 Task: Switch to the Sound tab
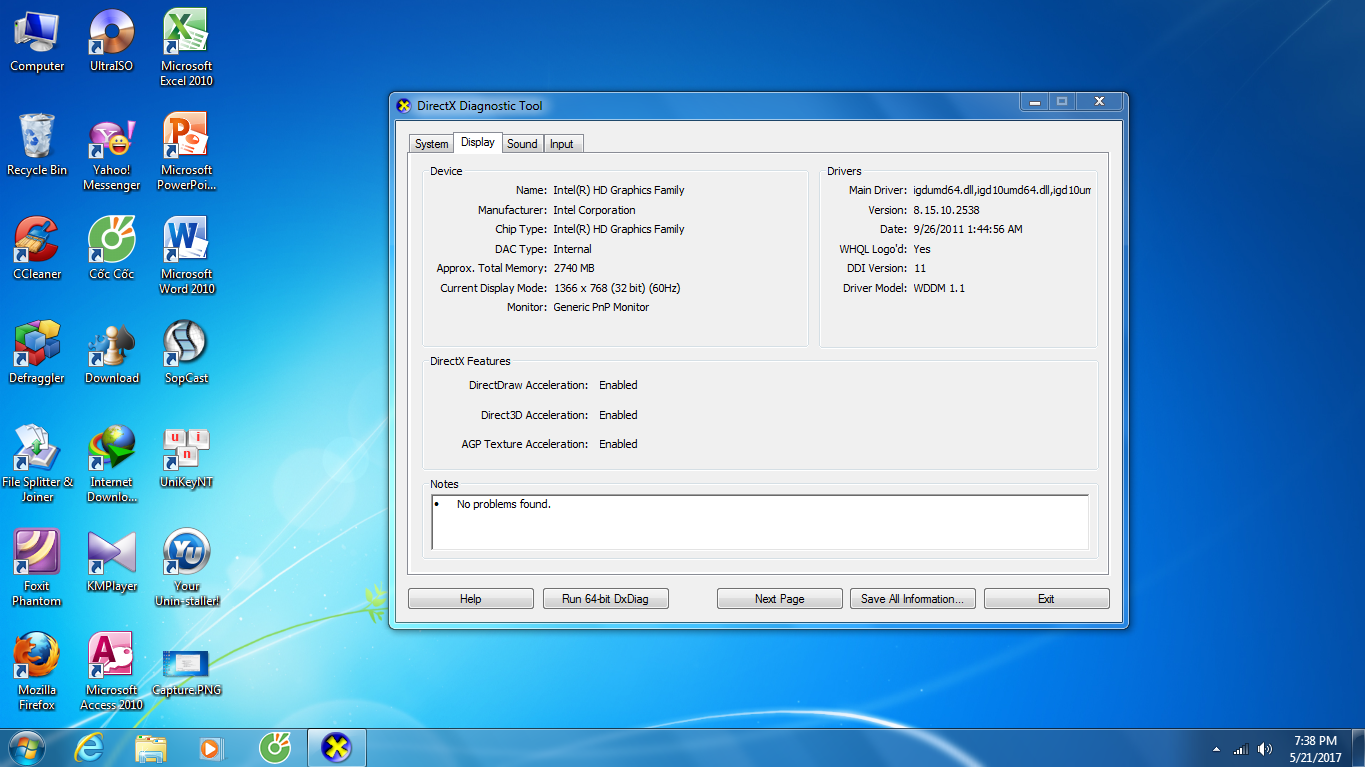[522, 144]
